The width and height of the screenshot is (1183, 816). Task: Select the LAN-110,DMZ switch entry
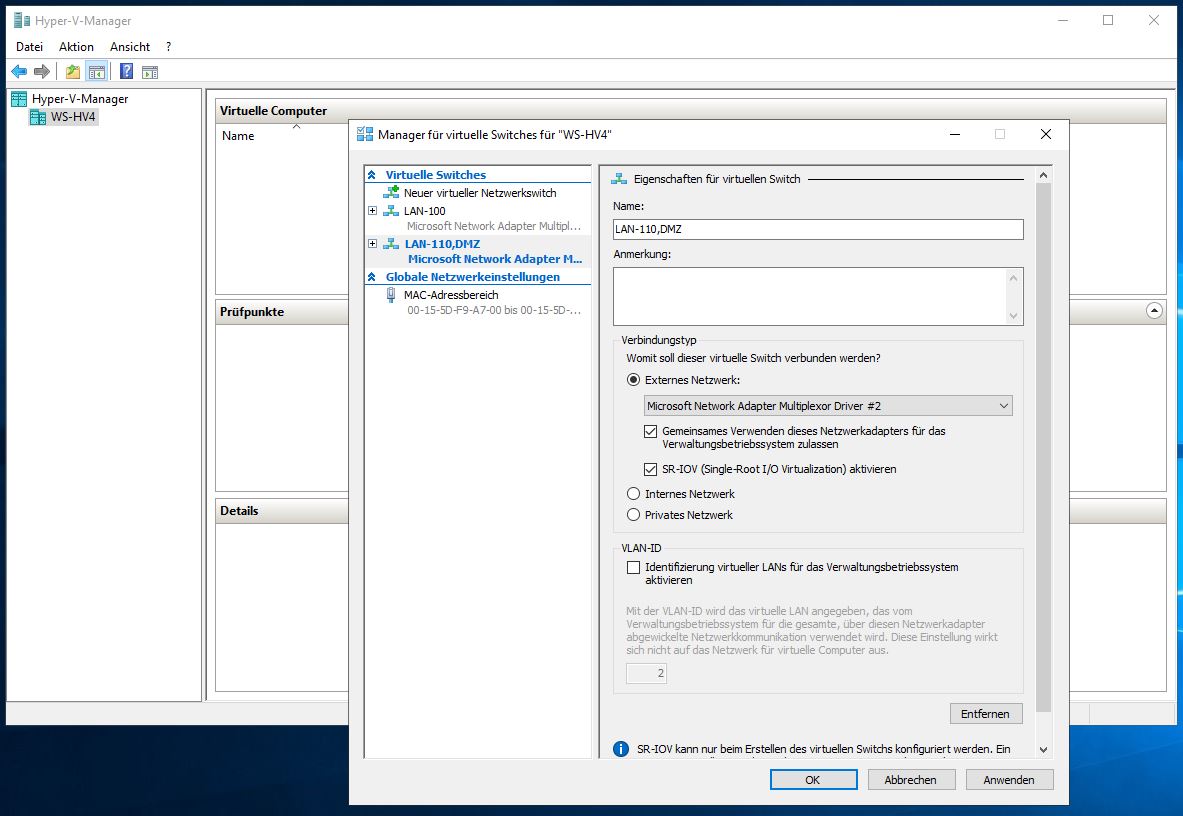[442, 244]
